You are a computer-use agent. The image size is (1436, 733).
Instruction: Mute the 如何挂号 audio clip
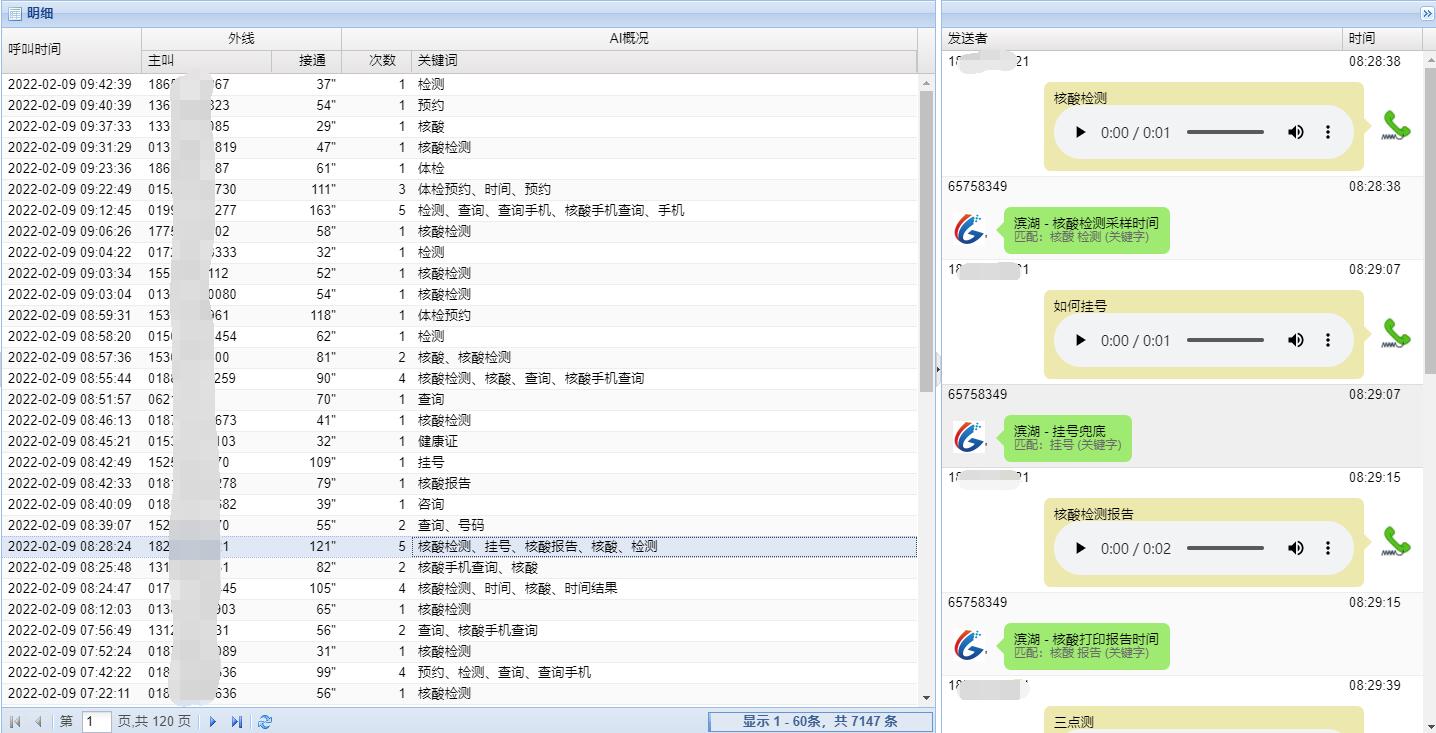pyautogui.click(x=1295, y=340)
